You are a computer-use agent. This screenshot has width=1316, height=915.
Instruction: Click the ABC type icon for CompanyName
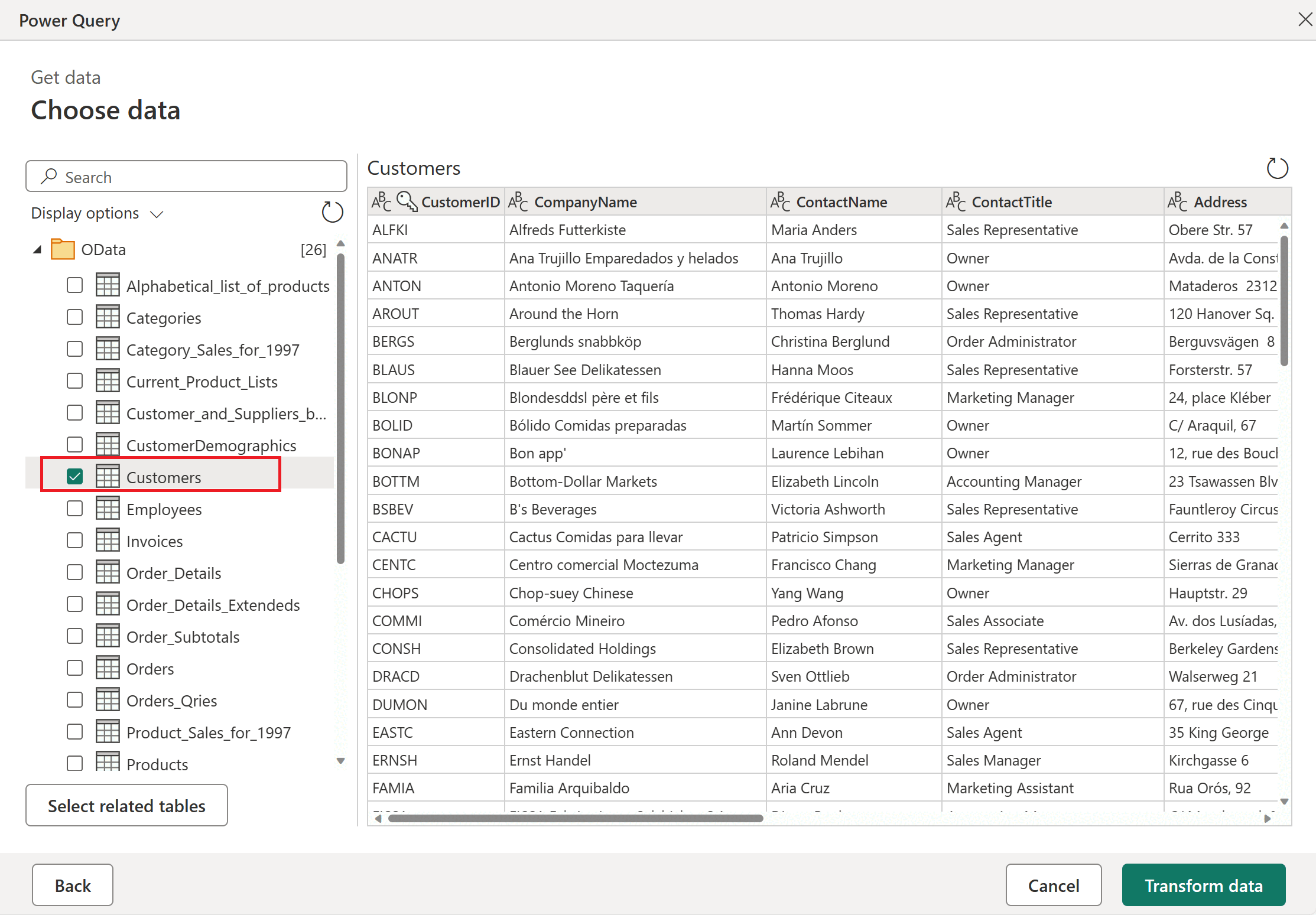tap(518, 201)
